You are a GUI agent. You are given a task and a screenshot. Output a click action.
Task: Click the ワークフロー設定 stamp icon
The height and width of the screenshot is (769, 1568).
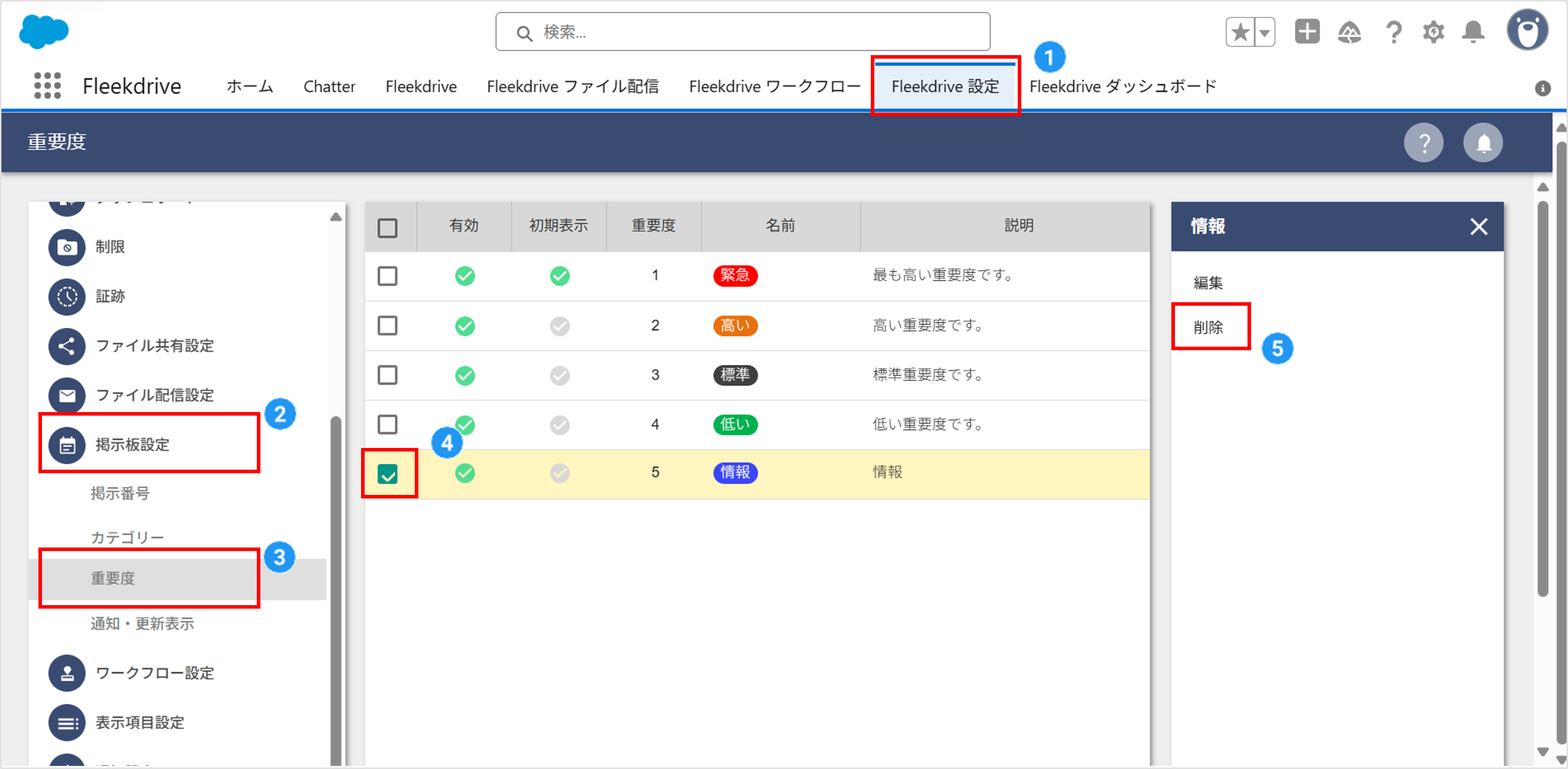tap(67, 673)
